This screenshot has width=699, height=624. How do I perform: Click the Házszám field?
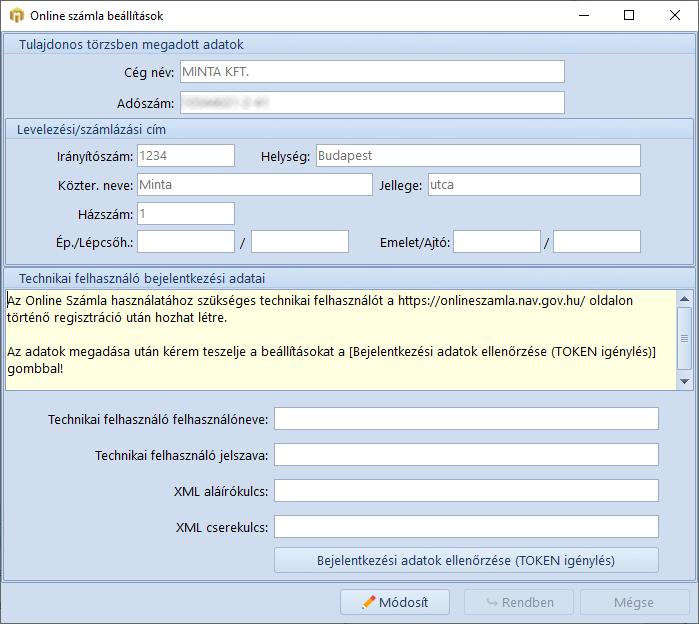tap(185, 214)
